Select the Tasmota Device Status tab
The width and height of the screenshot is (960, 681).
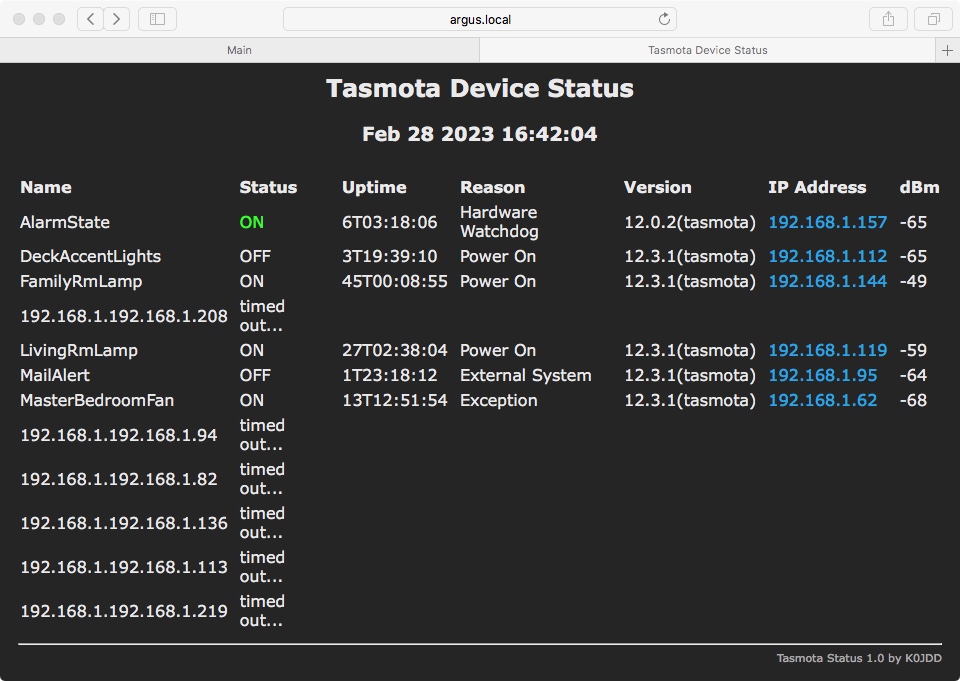point(707,50)
